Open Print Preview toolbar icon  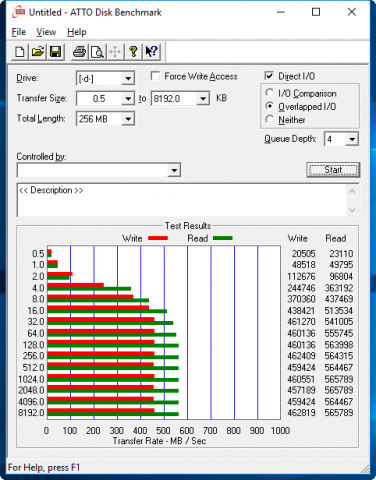(97, 52)
